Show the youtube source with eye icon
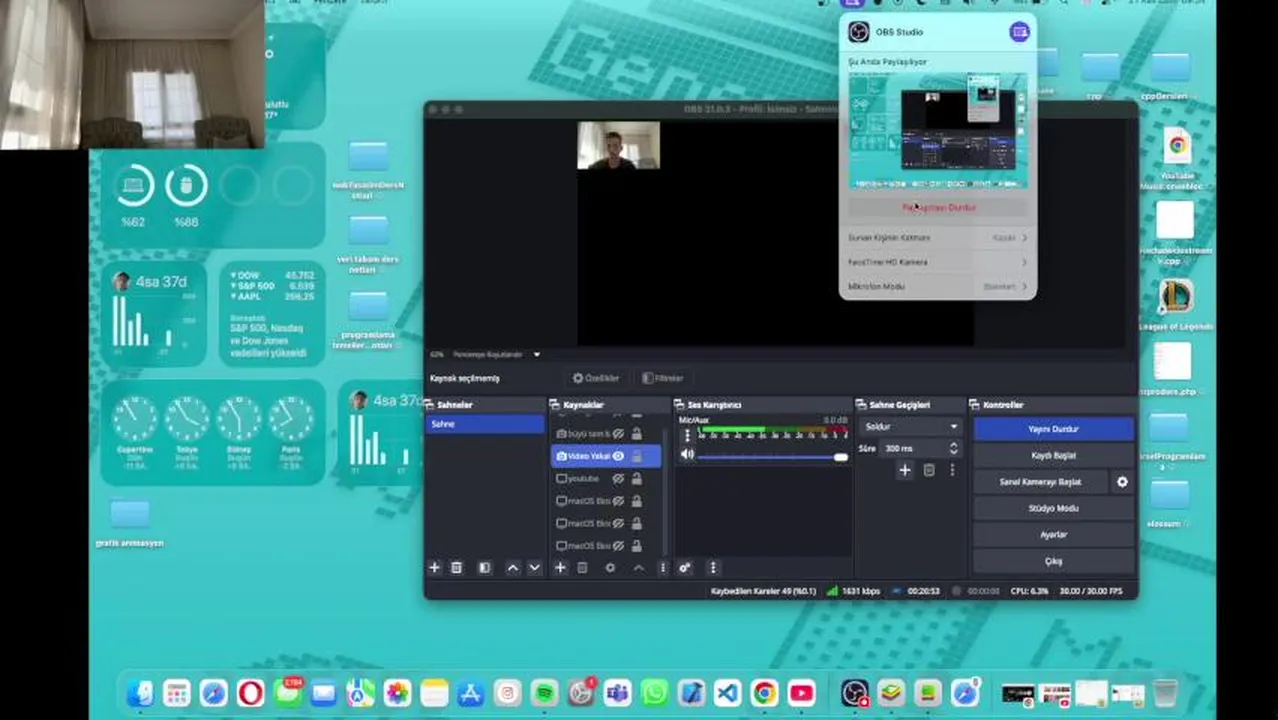The image size is (1278, 720). click(618, 479)
